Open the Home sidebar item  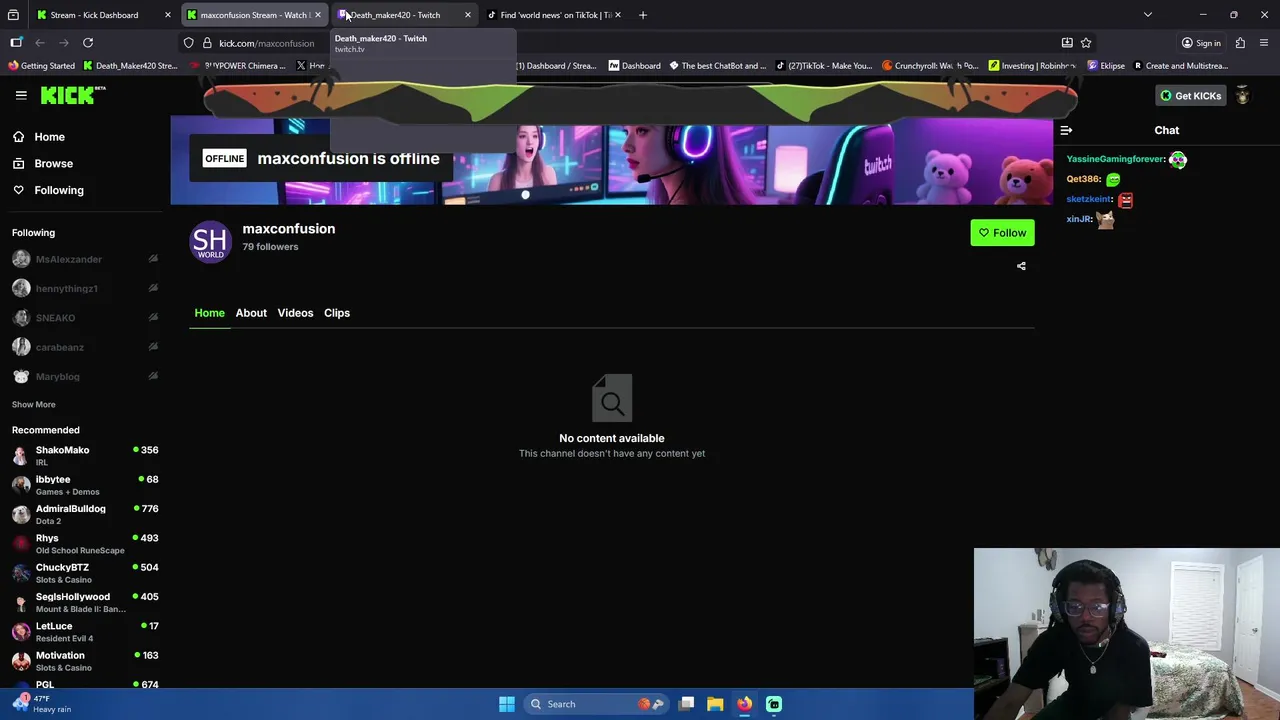click(x=49, y=137)
